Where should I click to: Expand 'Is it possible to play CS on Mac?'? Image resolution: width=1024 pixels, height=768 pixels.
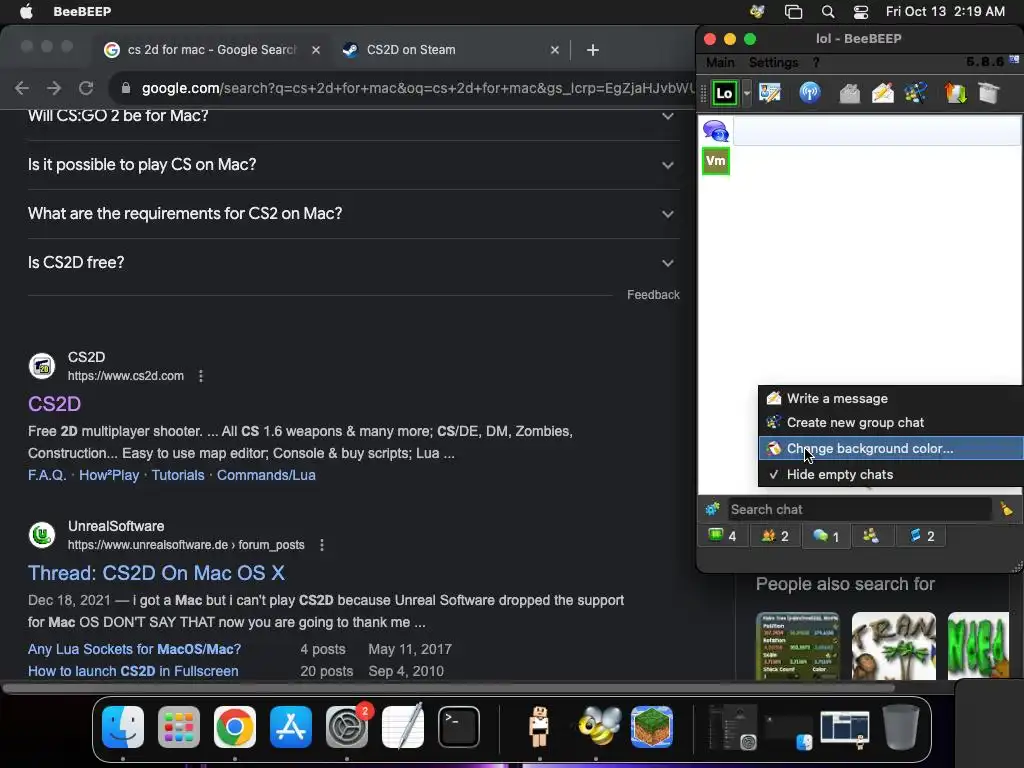tap(353, 165)
